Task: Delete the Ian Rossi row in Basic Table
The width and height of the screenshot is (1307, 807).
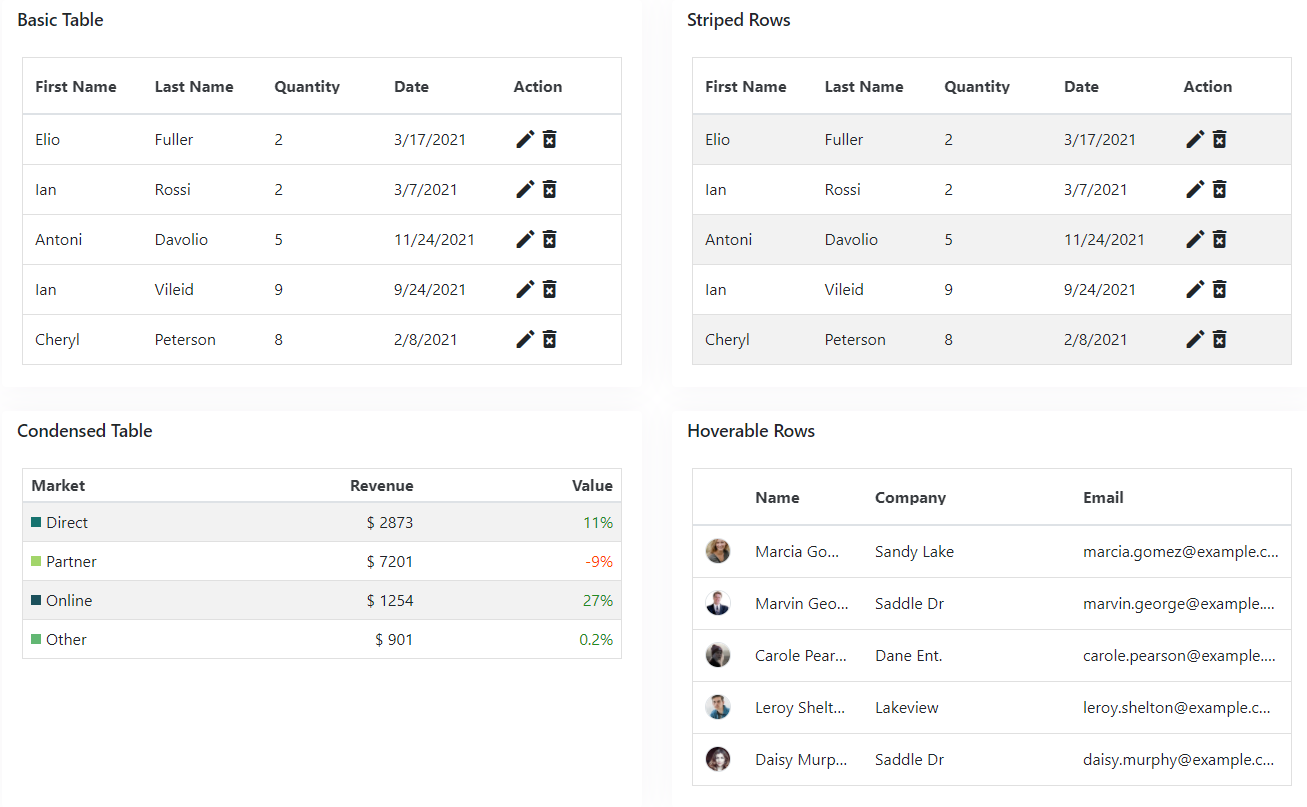Action: tap(550, 189)
